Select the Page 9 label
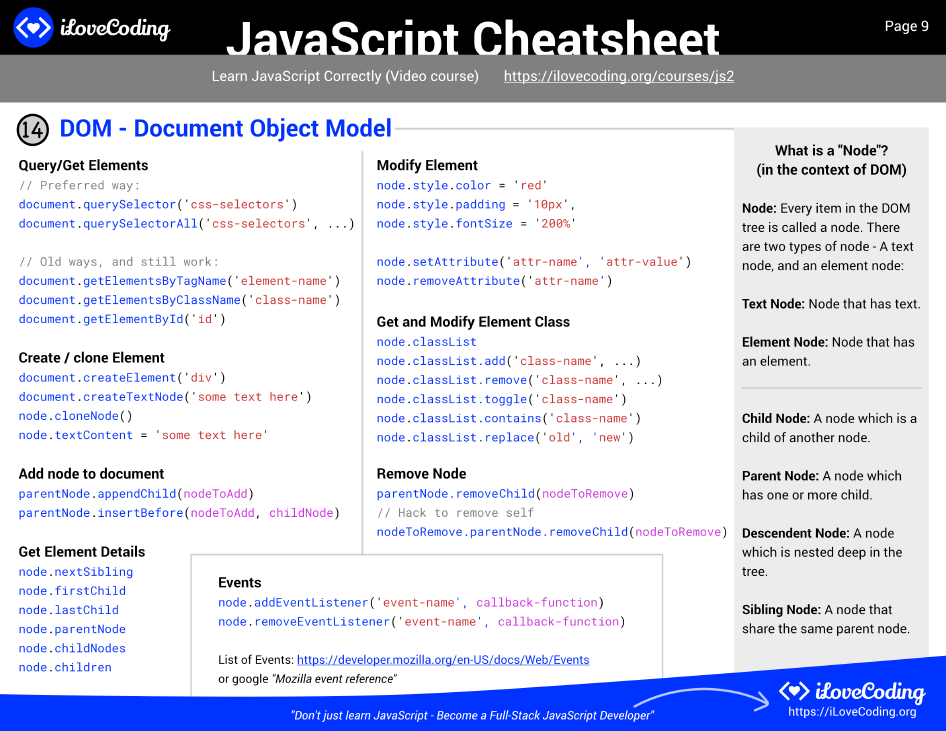 [906, 27]
